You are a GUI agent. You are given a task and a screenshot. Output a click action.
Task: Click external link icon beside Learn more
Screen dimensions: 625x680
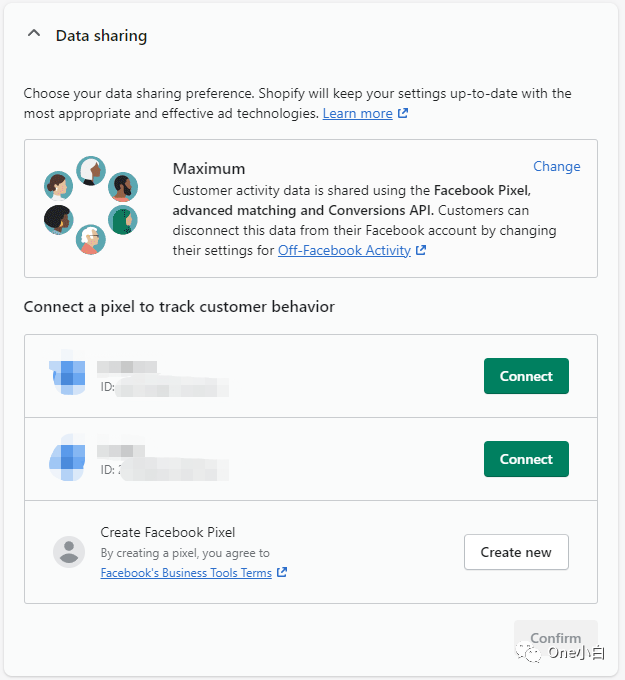click(403, 113)
